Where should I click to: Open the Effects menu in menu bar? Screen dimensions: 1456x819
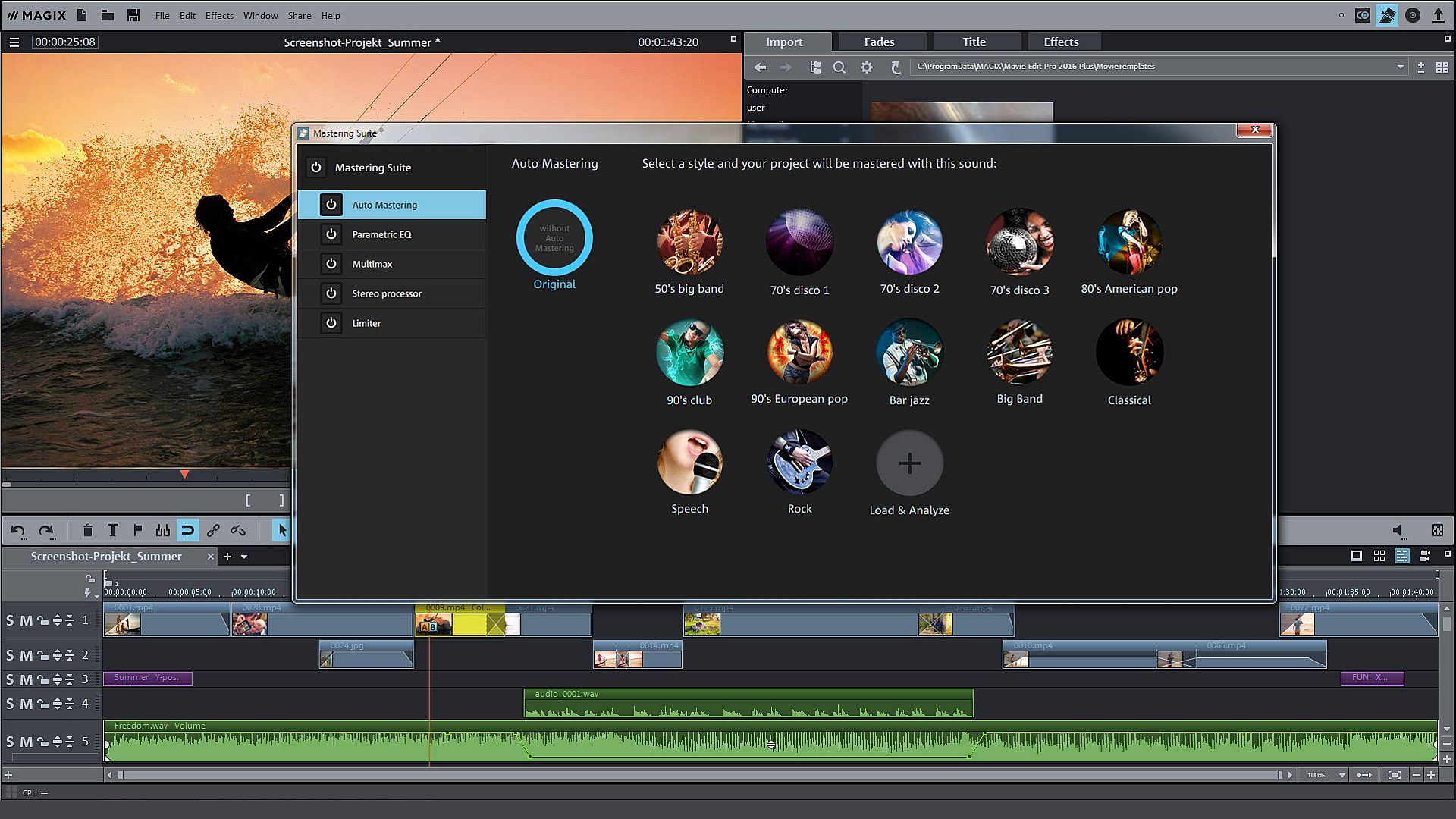click(219, 15)
